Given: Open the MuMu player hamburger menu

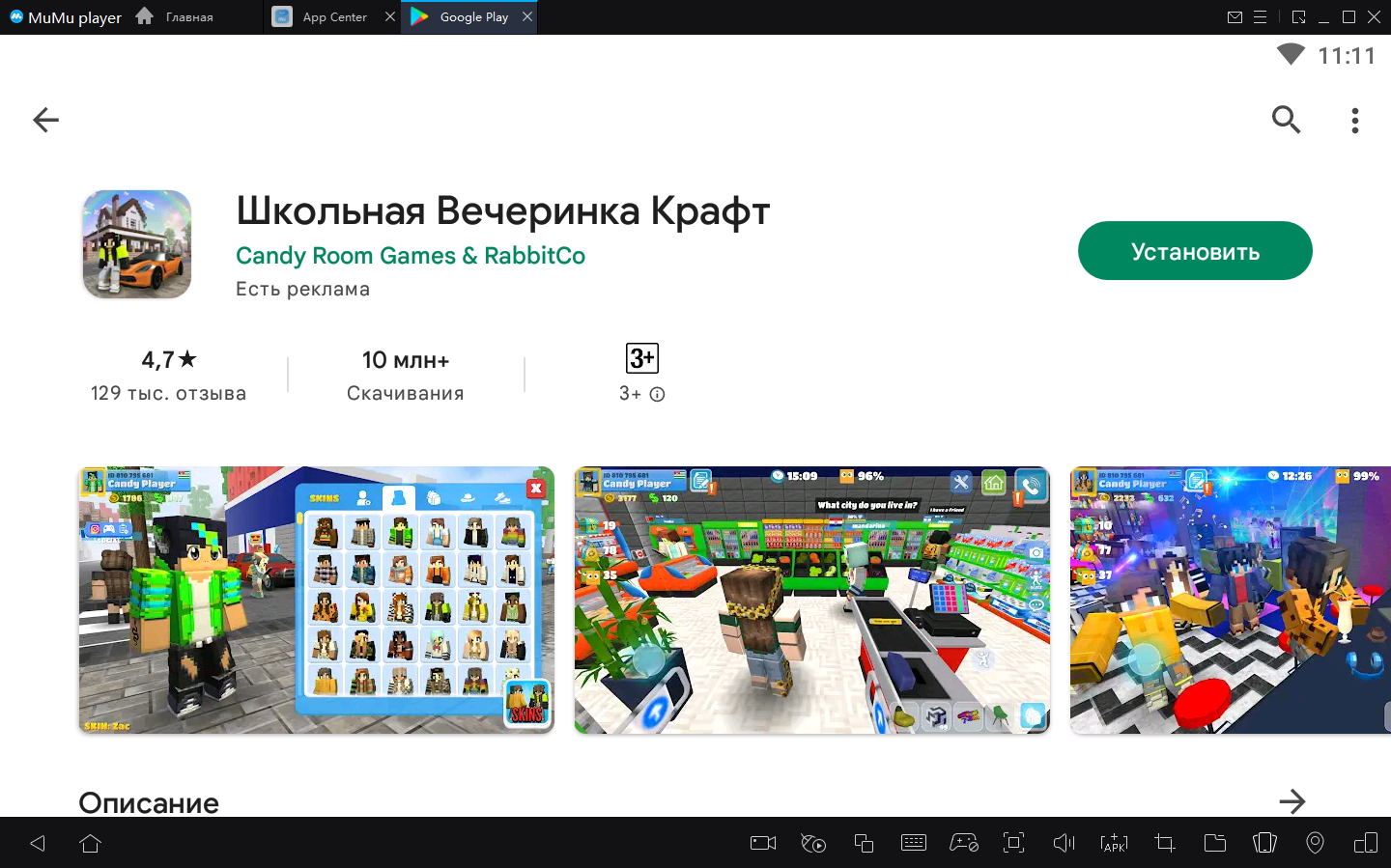Looking at the screenshot, I should 1261,17.
